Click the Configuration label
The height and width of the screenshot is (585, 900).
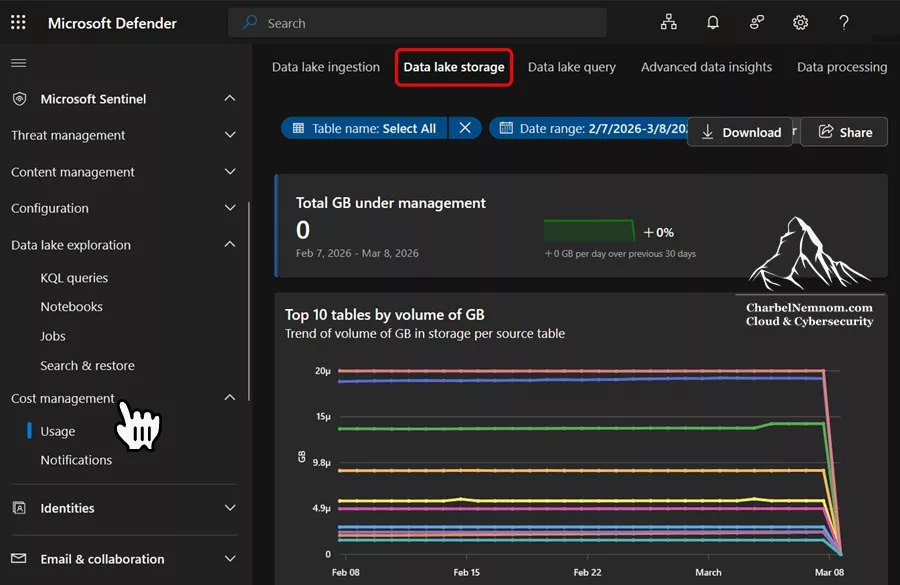pos(49,208)
